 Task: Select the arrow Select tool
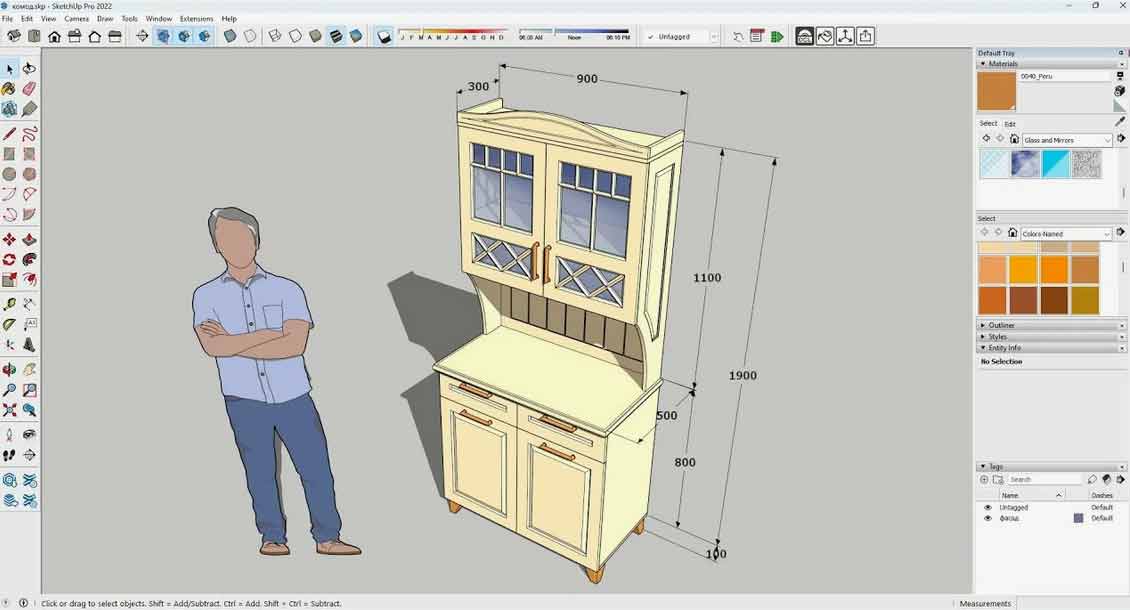pos(9,68)
